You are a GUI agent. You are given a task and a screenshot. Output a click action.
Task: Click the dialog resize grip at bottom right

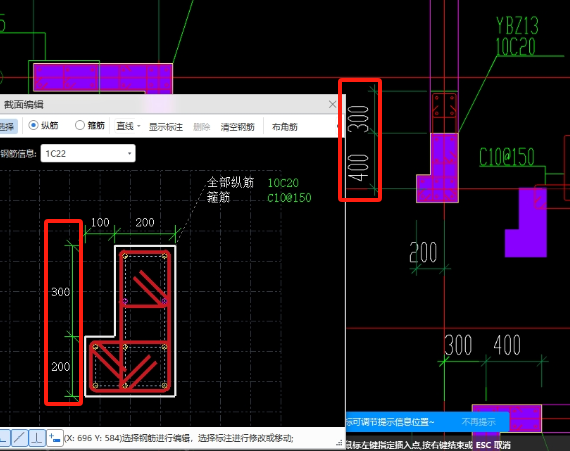coord(339,442)
